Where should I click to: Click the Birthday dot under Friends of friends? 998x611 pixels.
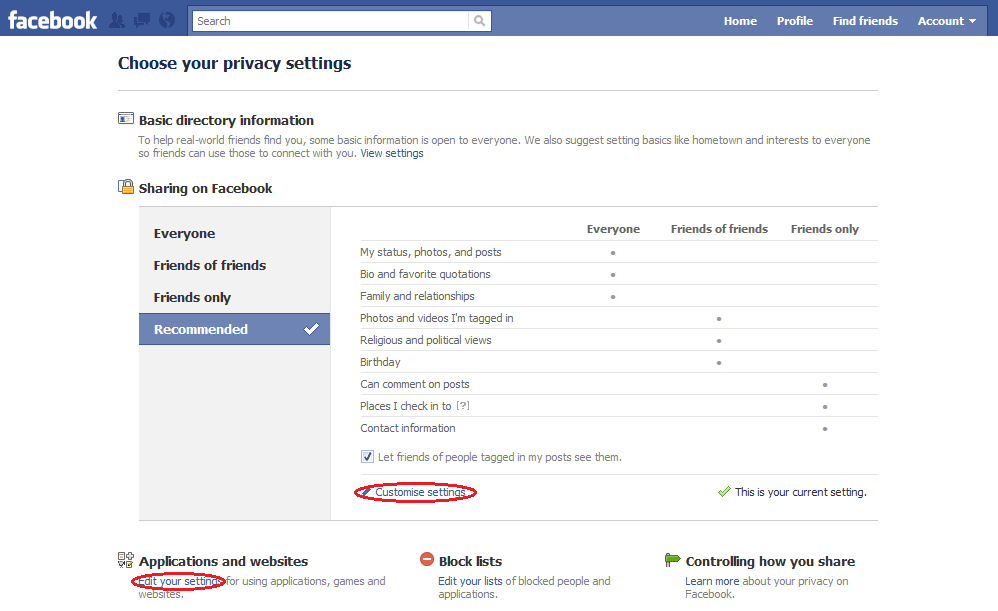click(x=719, y=363)
